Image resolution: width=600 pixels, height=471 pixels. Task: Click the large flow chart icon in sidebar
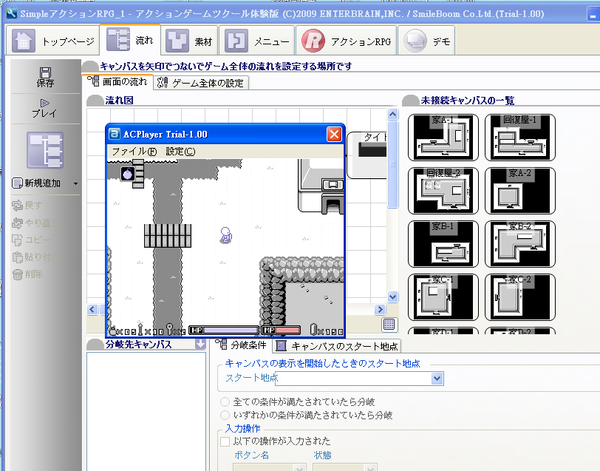click(x=45, y=150)
